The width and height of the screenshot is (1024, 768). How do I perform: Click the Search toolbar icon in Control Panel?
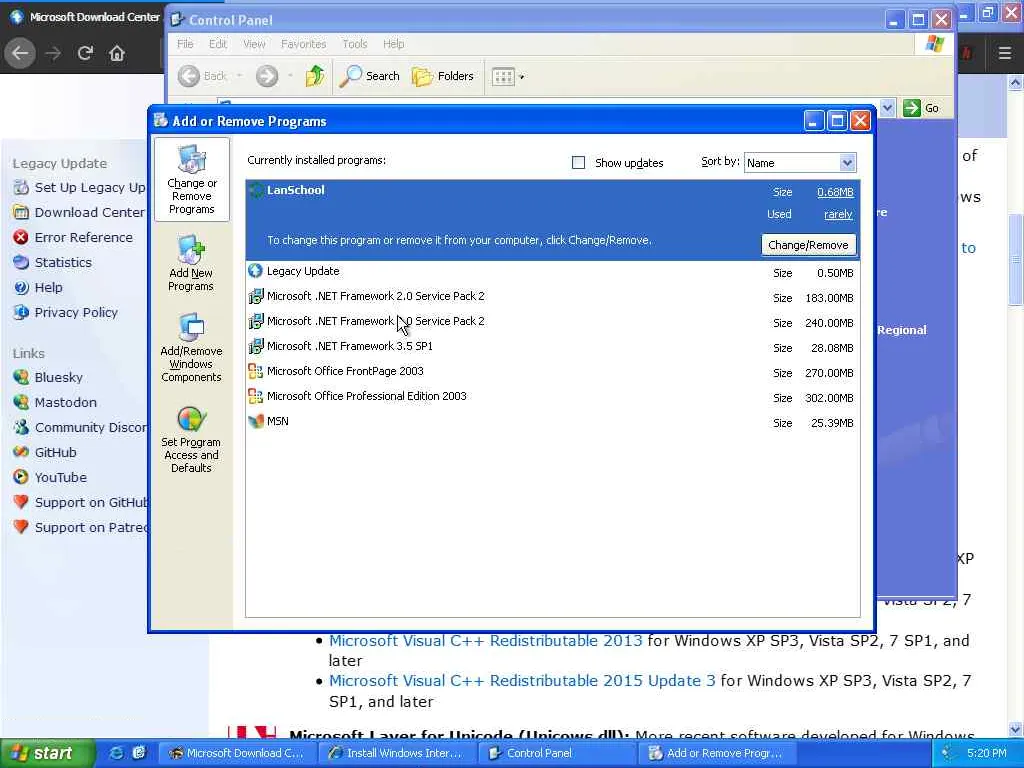[x=351, y=76]
